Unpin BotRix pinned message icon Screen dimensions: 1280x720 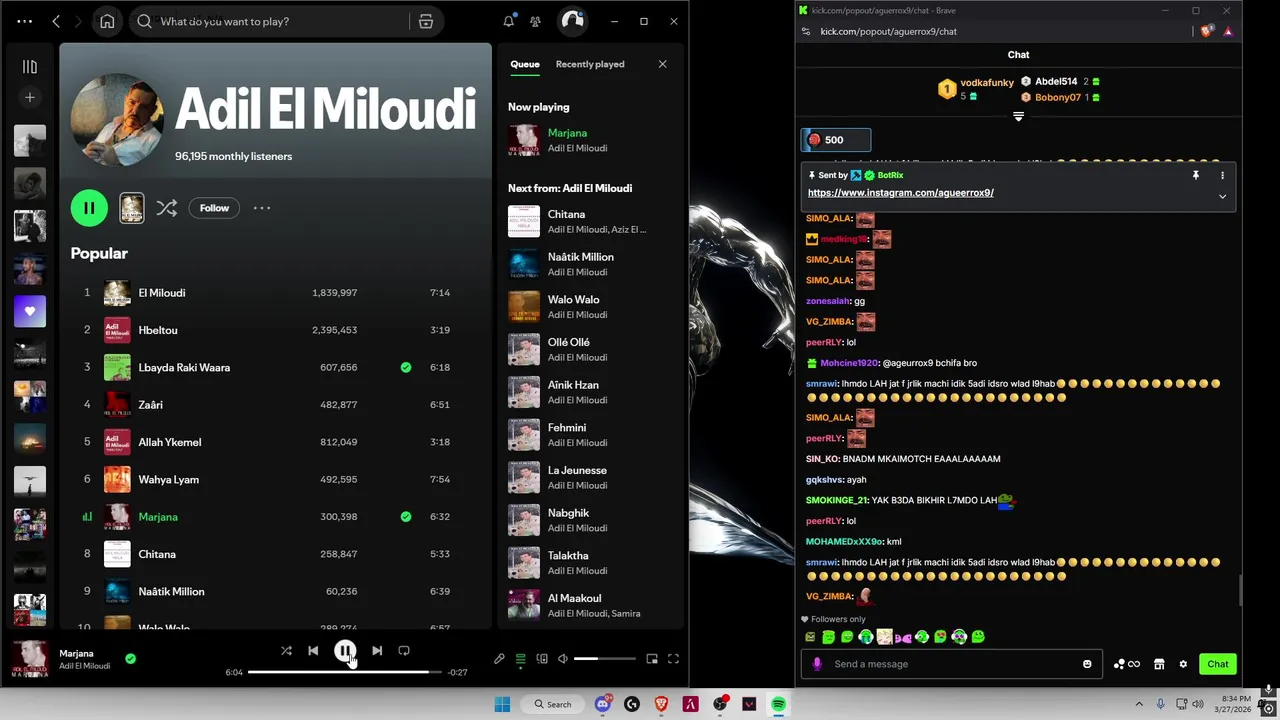tap(1195, 175)
